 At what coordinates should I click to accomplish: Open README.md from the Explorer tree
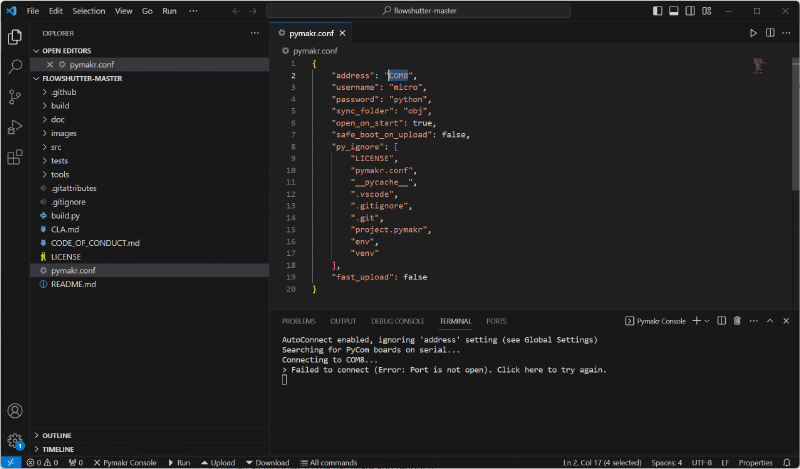click(x=73, y=284)
